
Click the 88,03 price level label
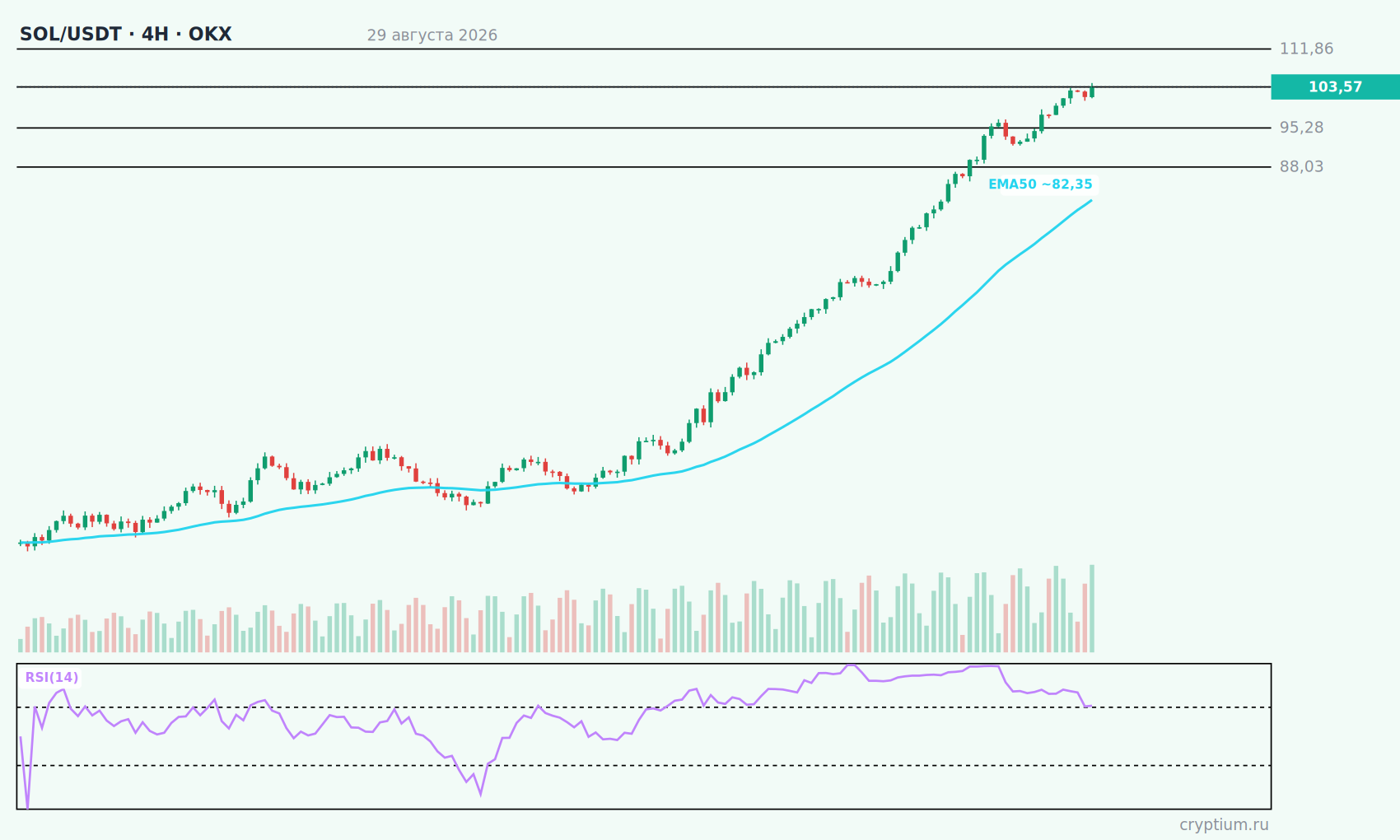(1302, 166)
